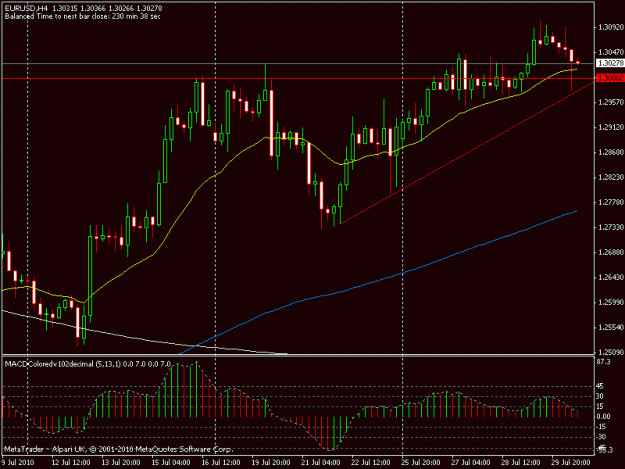The height and width of the screenshot is (469, 625).
Task: Click the EURUSD,H4 chart title text
Action: (25, 8)
